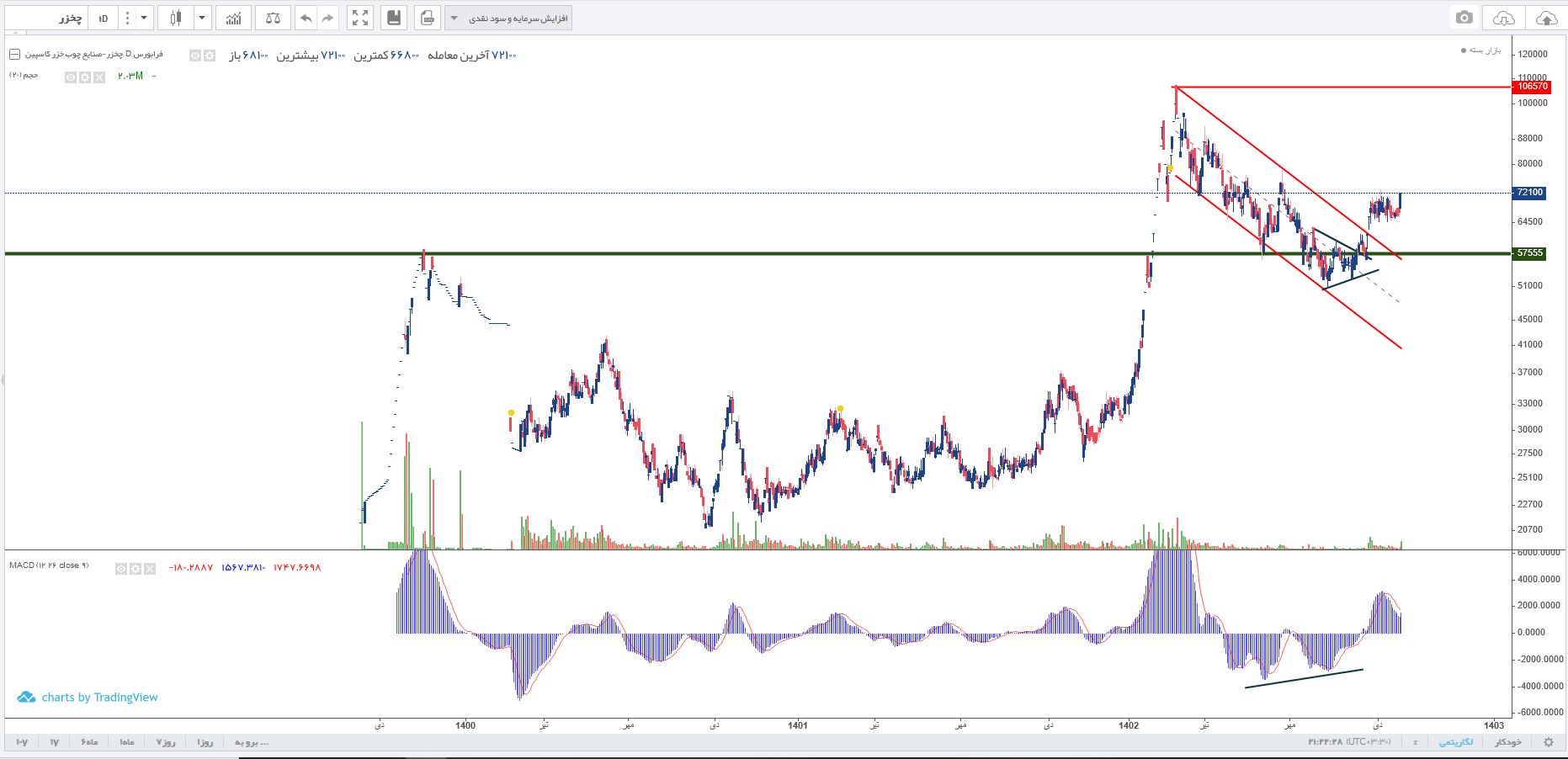This screenshot has width=1568, height=759.
Task: Collapse the symbol legend with minus box
Action: [14, 55]
